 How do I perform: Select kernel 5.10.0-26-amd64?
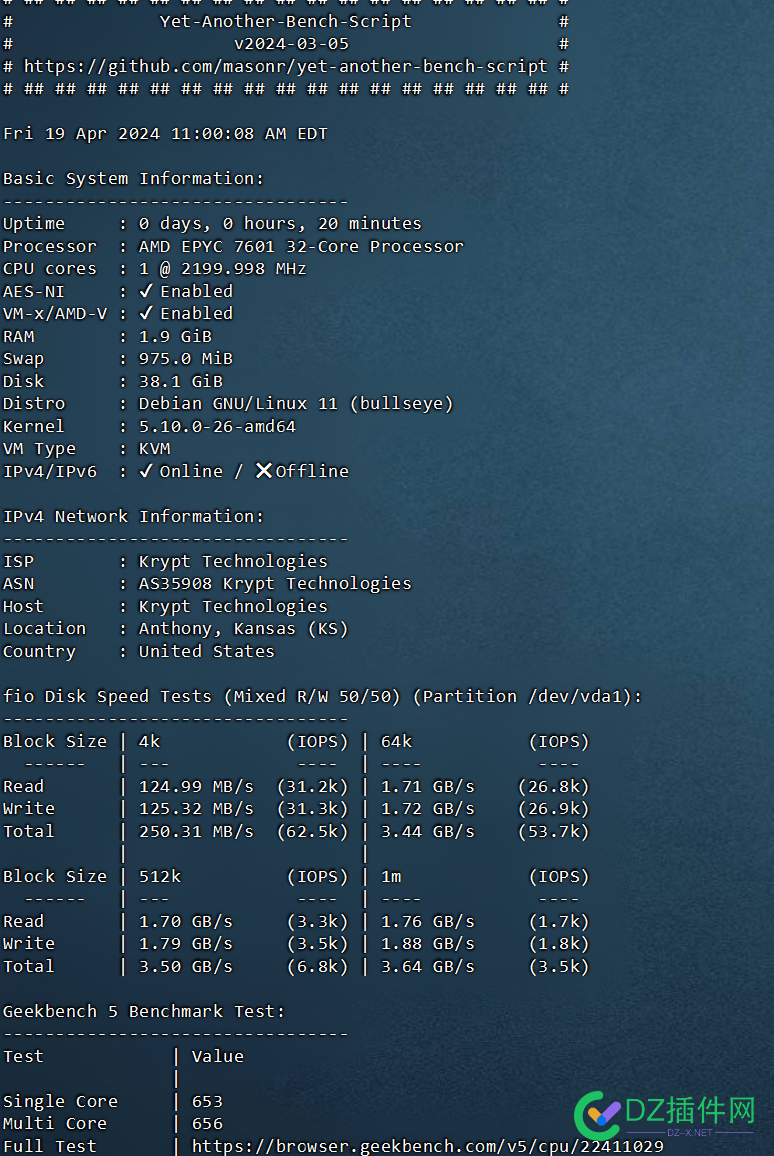(217, 427)
